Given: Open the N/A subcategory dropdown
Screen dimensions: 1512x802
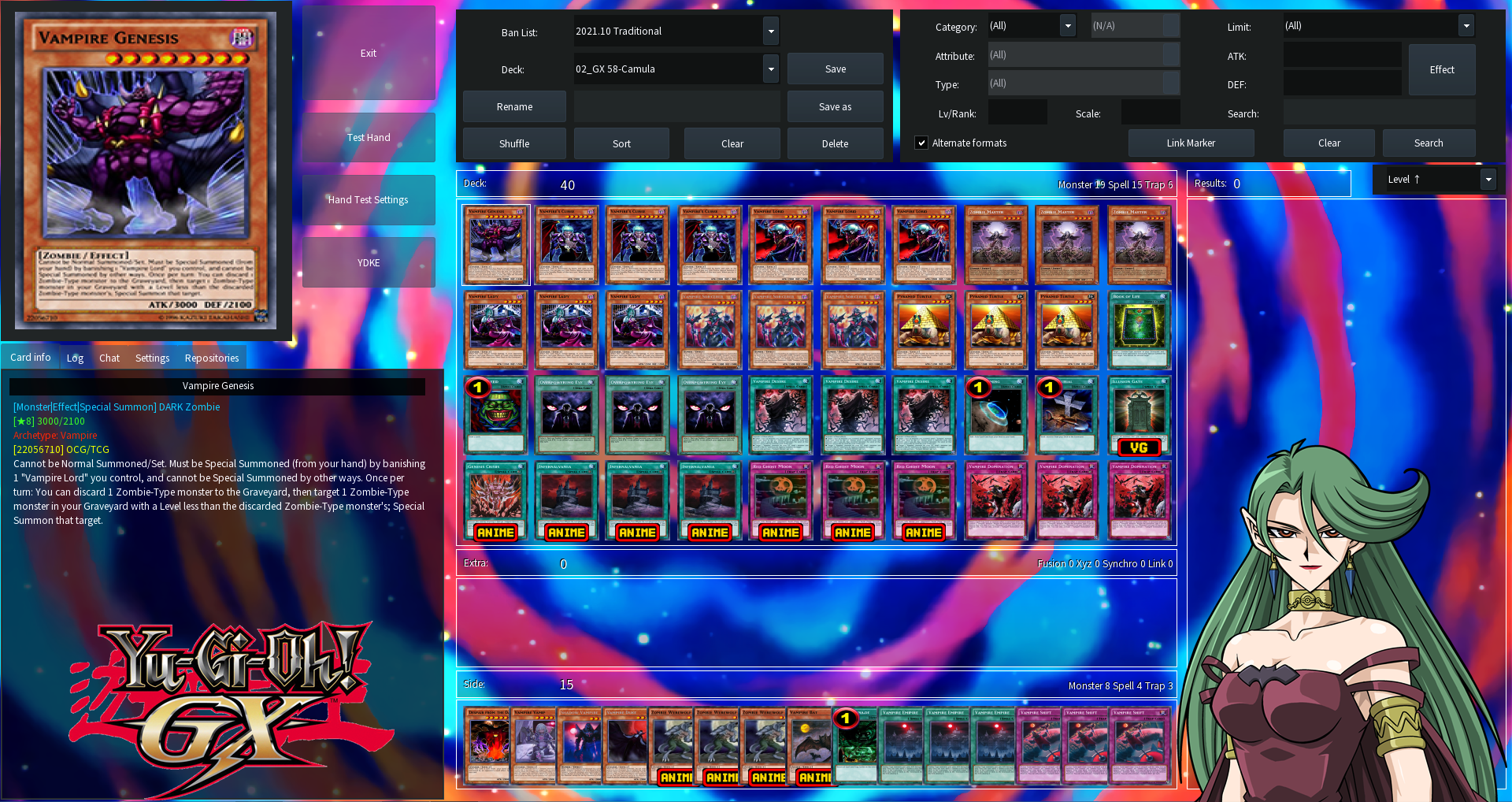Looking at the screenshot, I should pos(1136,26).
